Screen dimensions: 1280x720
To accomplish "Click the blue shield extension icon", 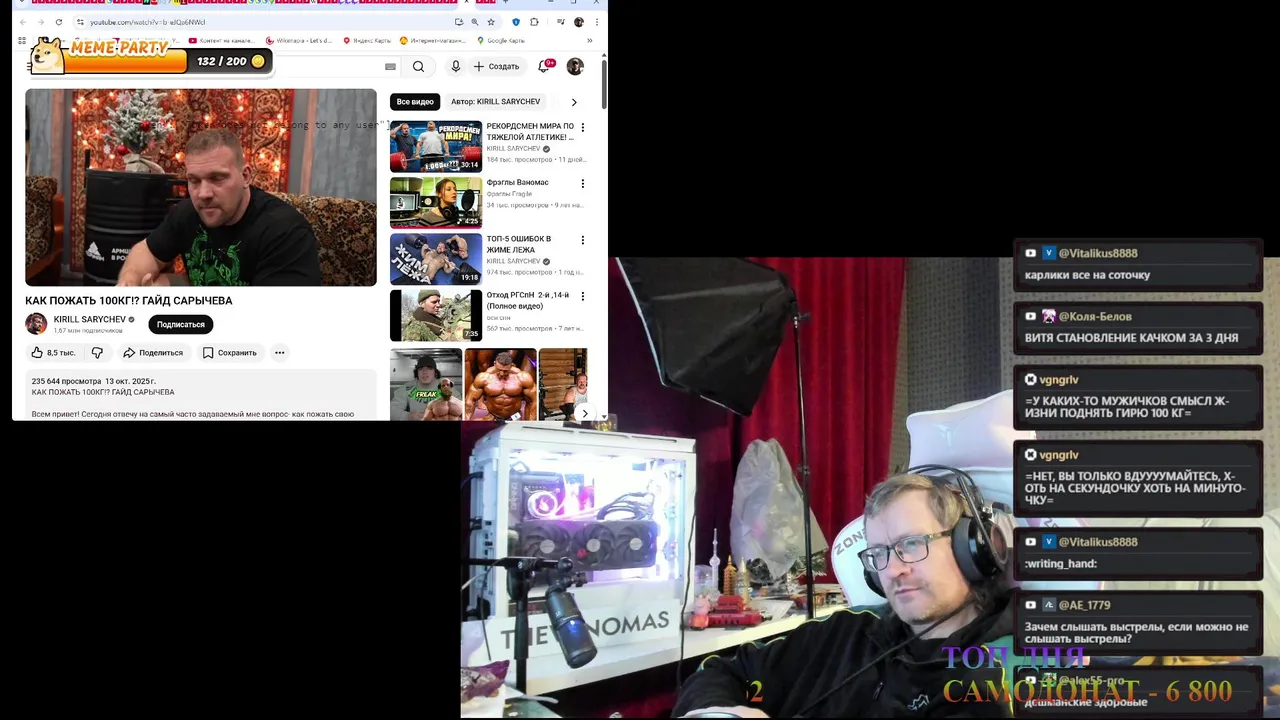I will [516, 22].
